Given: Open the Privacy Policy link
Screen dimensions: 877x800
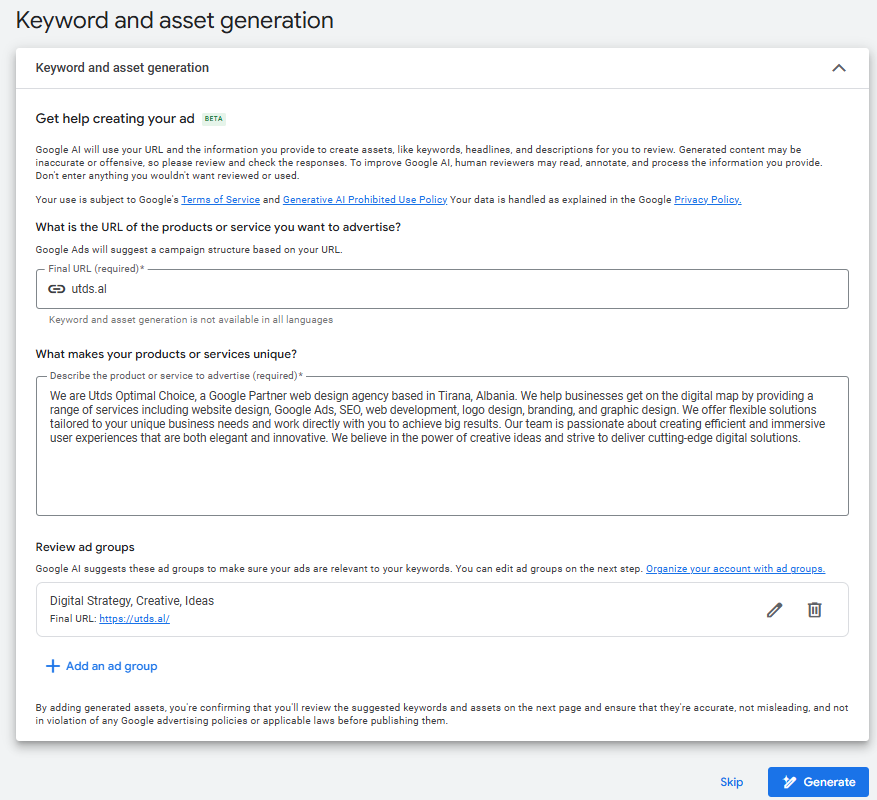Looking at the screenshot, I should pyautogui.click(x=708, y=200).
